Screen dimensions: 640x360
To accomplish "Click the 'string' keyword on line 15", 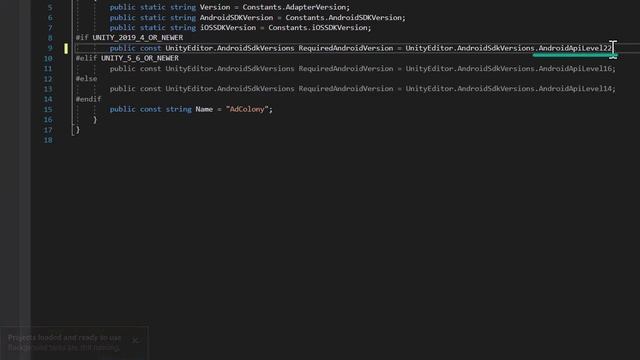I will pyautogui.click(x=178, y=109).
